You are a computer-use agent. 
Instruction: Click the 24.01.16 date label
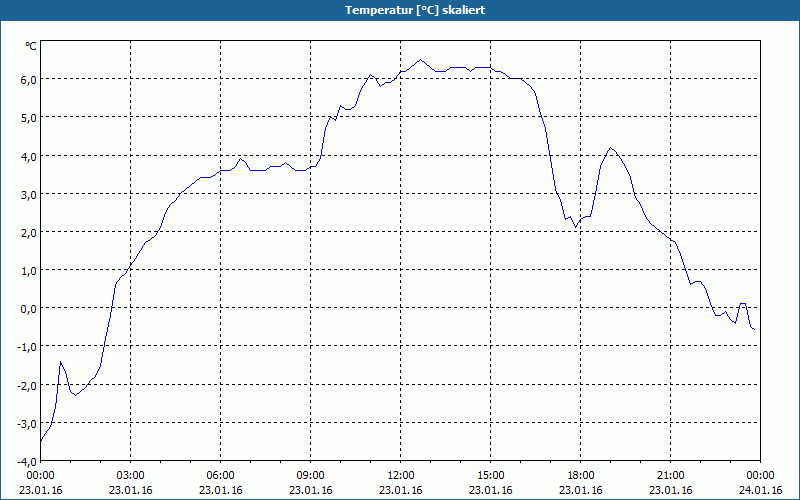[760, 490]
